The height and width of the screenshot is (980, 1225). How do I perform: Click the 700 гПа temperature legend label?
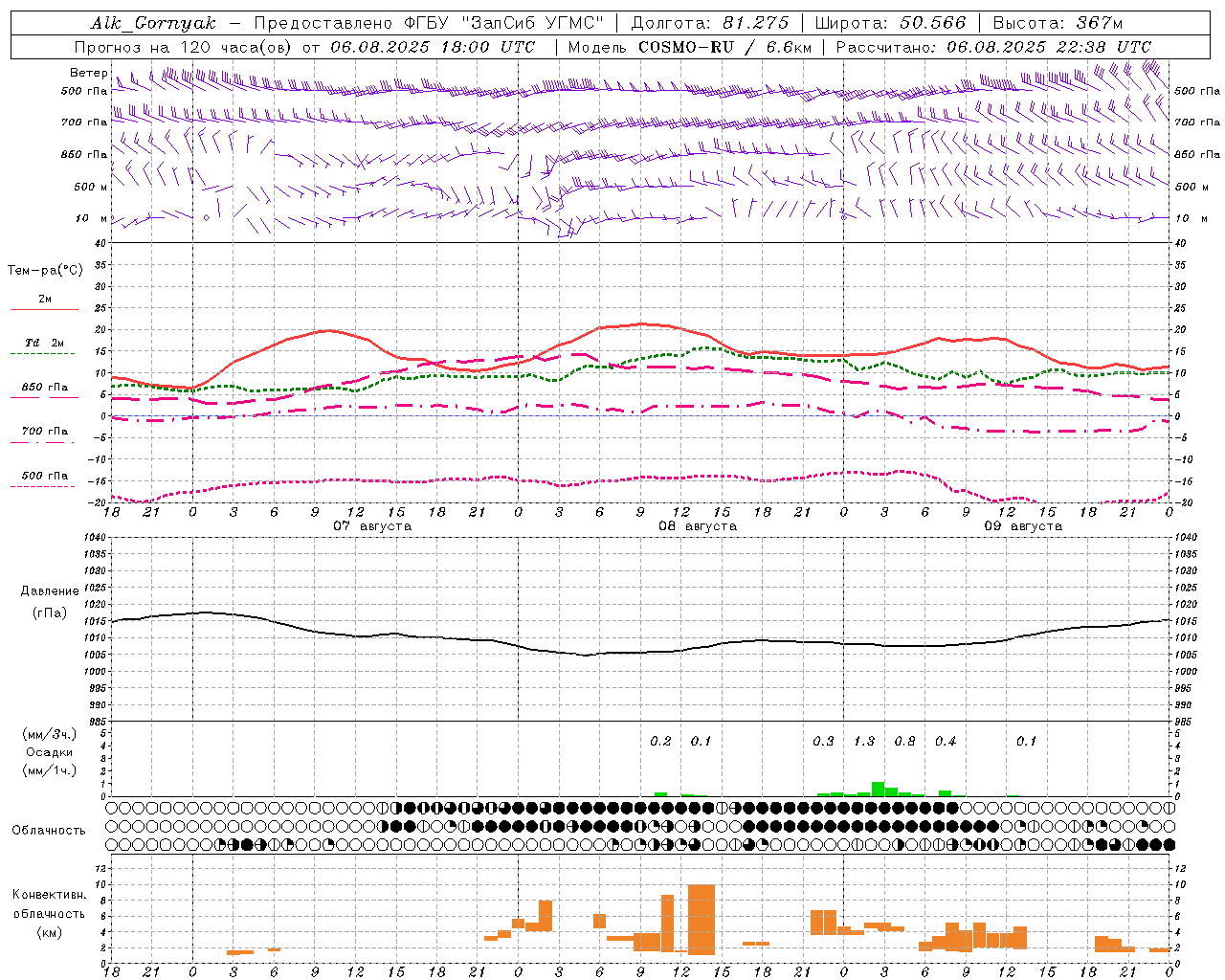point(45,431)
